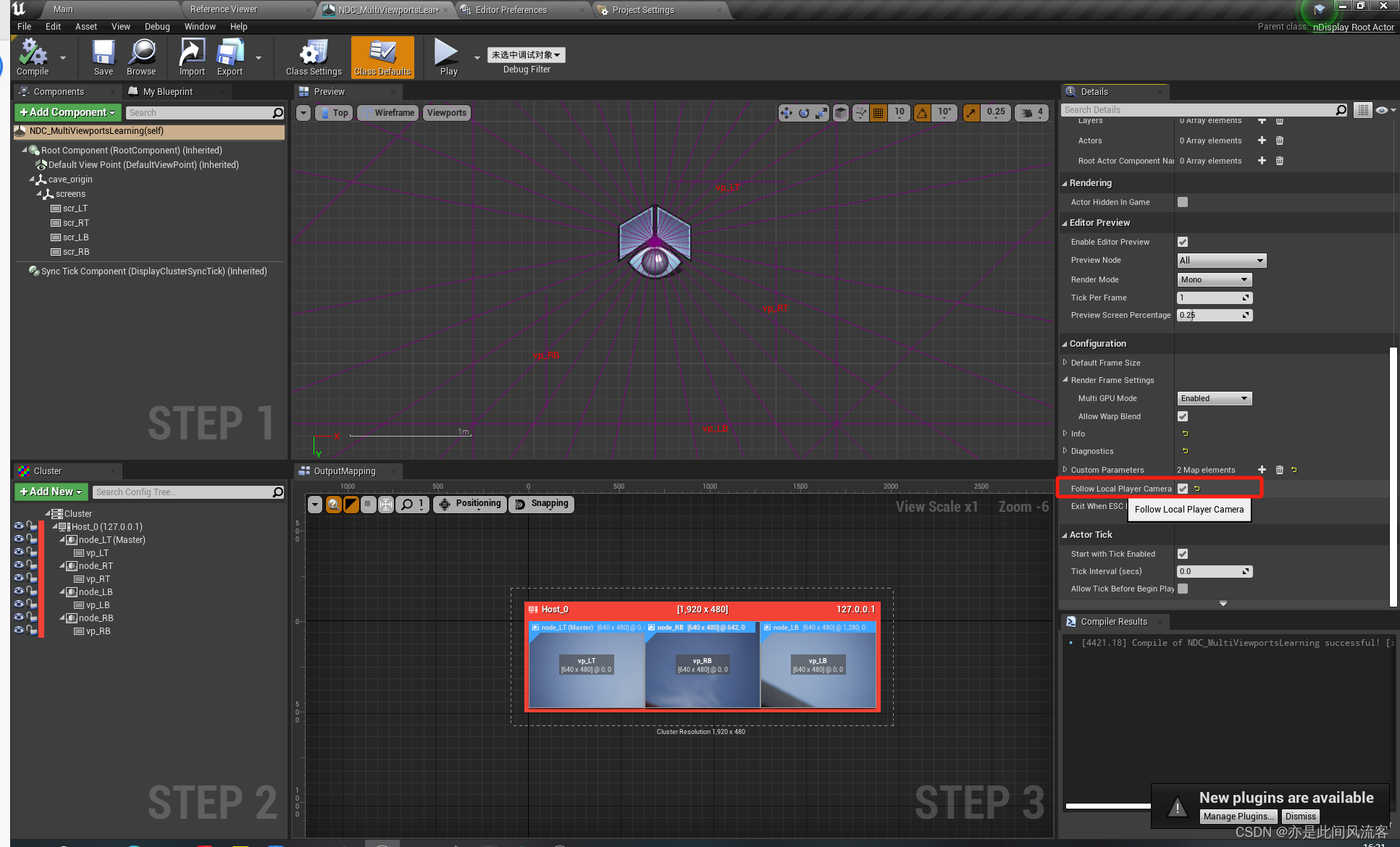This screenshot has height=847, width=1400.
Task: Select the translate gizmo tool in preview
Action: [786, 113]
